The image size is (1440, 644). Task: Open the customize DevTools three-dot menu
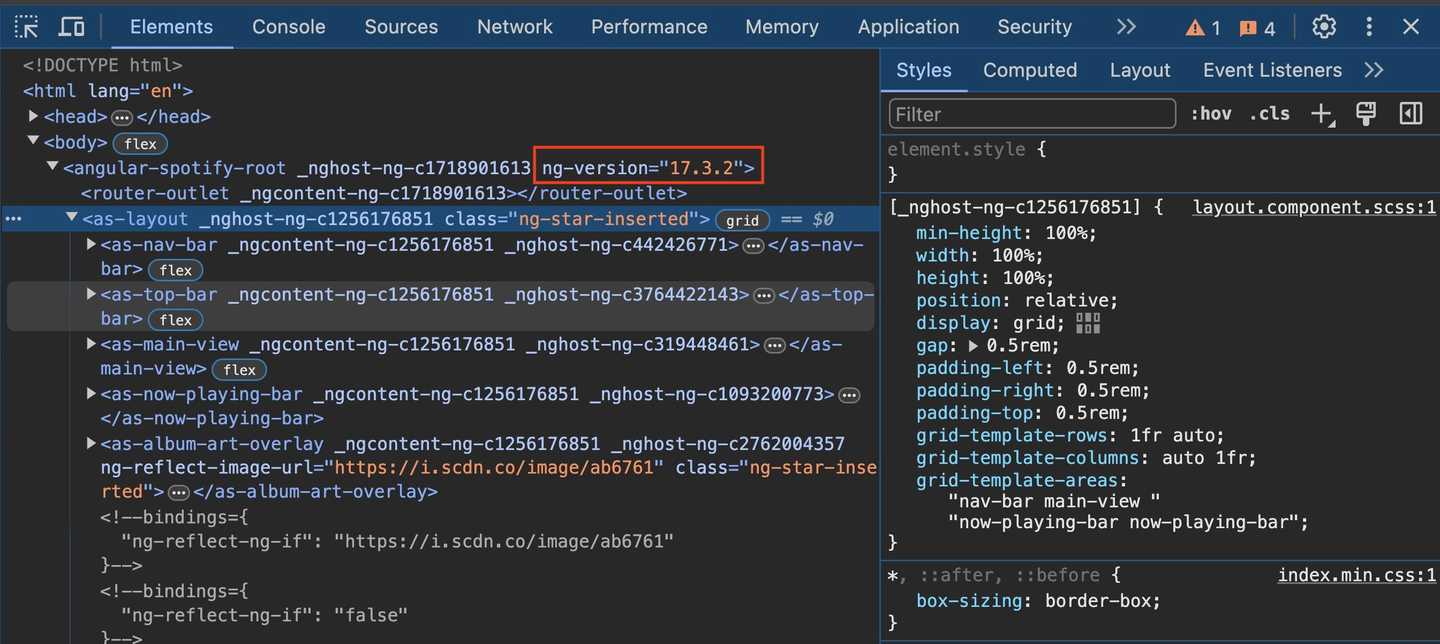[1369, 27]
